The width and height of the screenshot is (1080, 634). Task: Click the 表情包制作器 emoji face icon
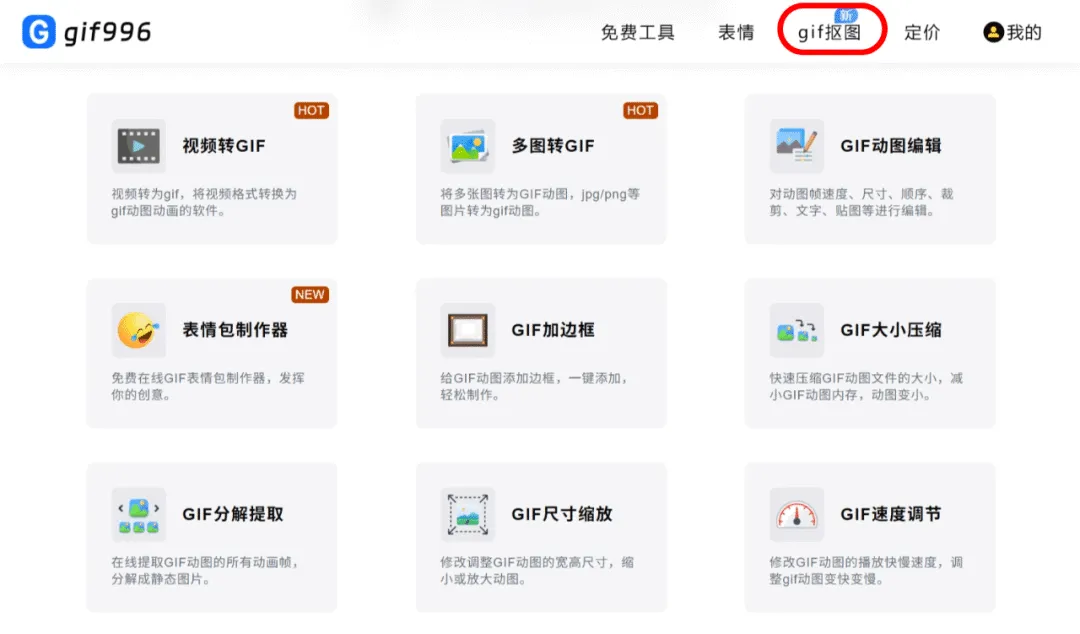coord(137,328)
